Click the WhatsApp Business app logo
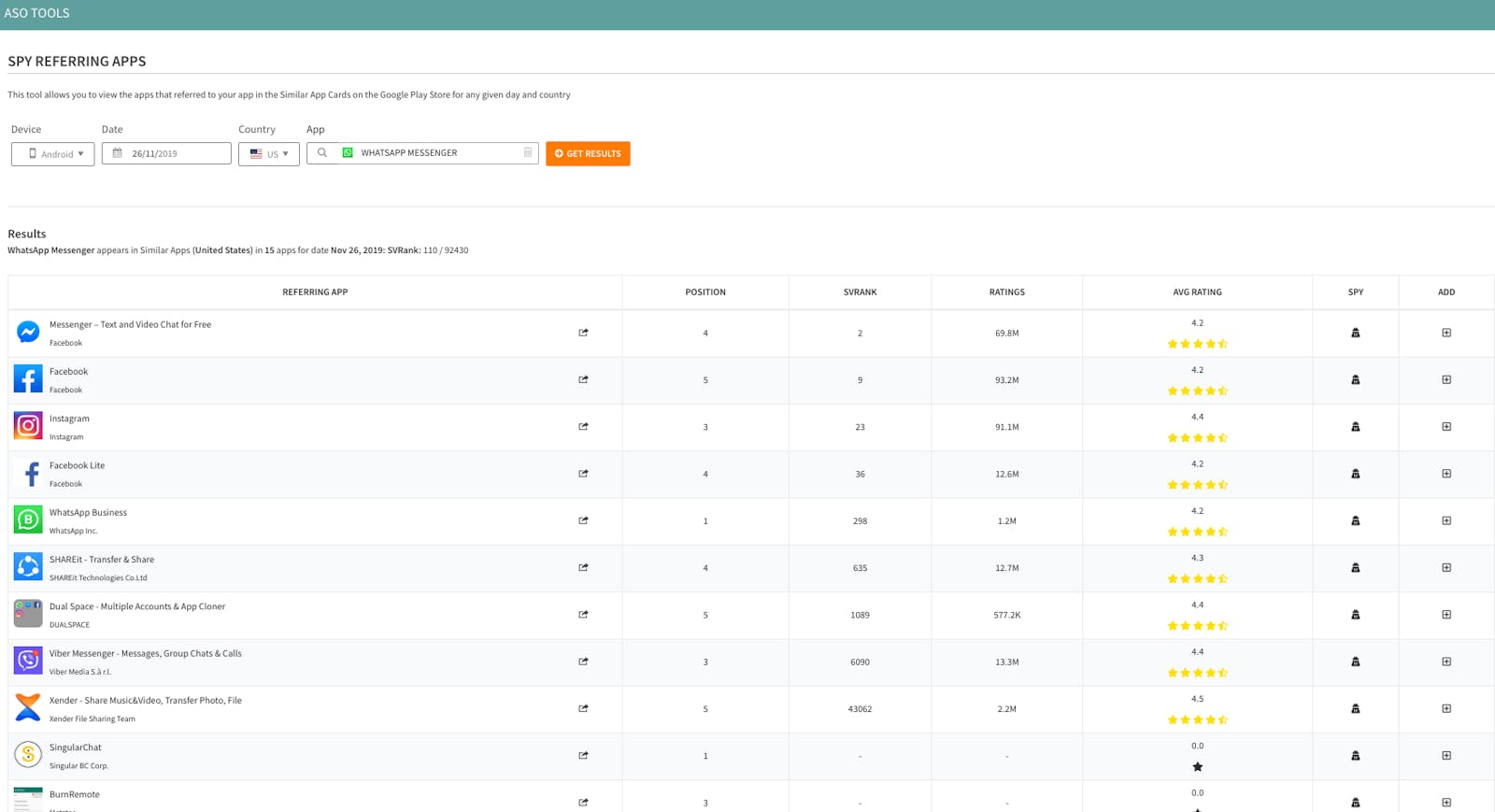This screenshot has width=1495, height=812. pyautogui.click(x=28, y=520)
